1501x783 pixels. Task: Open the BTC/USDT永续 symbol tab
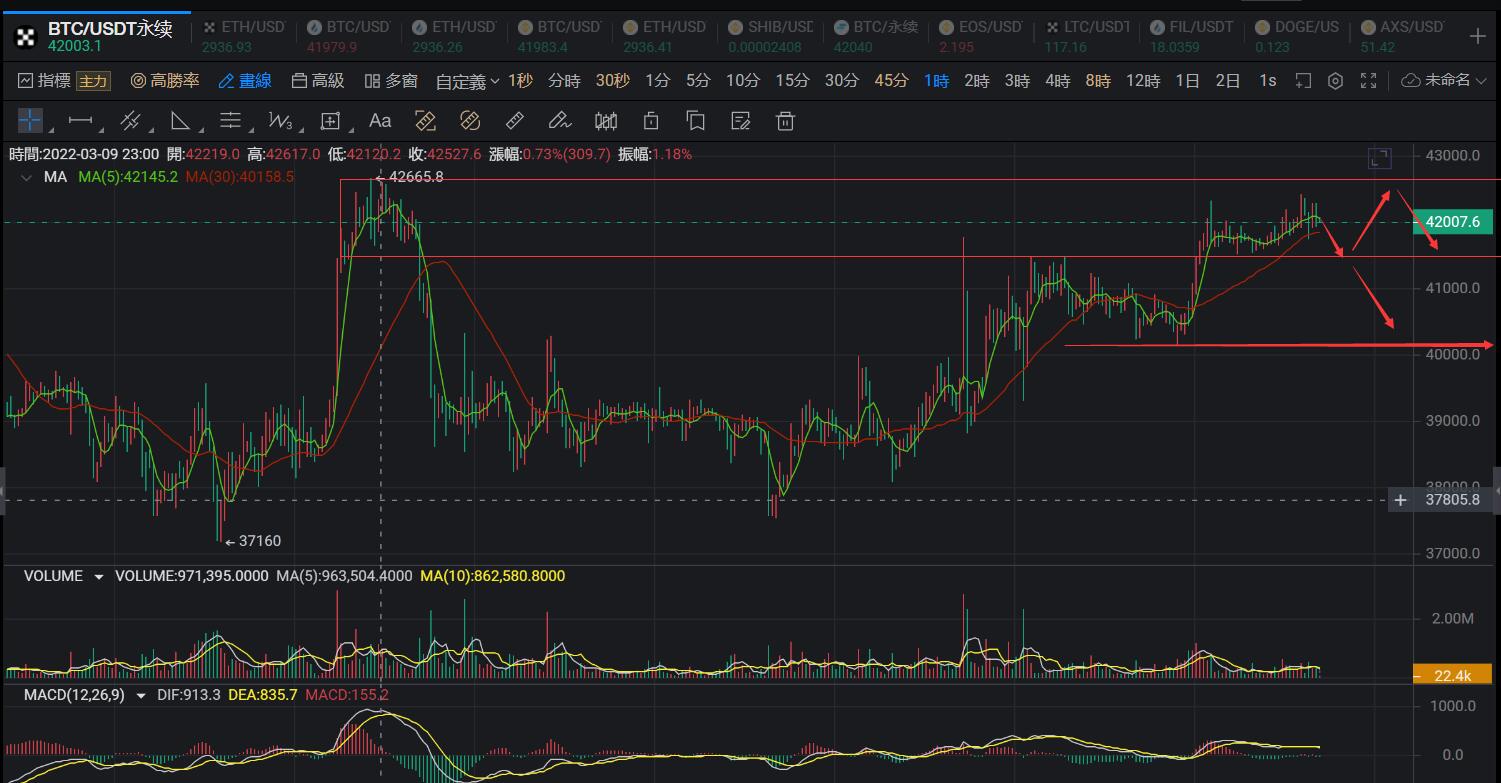(96, 36)
